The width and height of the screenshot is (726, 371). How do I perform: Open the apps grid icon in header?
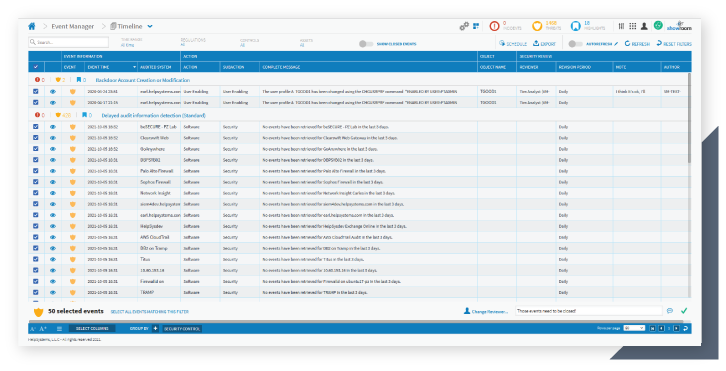click(x=632, y=26)
